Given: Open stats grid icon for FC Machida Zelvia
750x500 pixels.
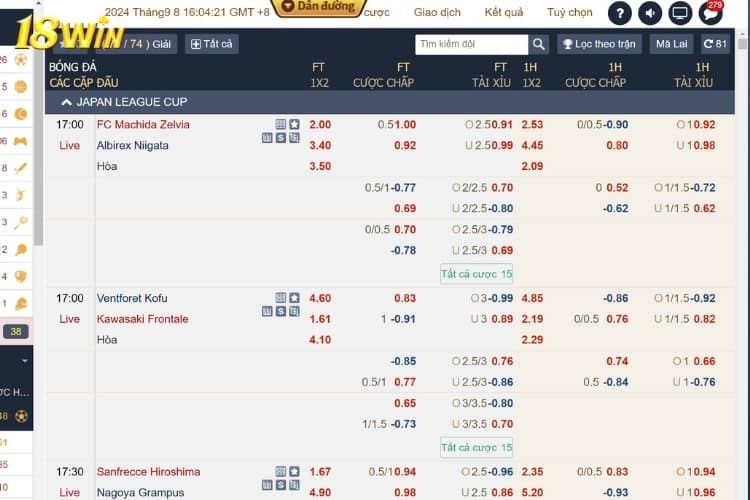Looking at the screenshot, I should [x=281, y=124].
